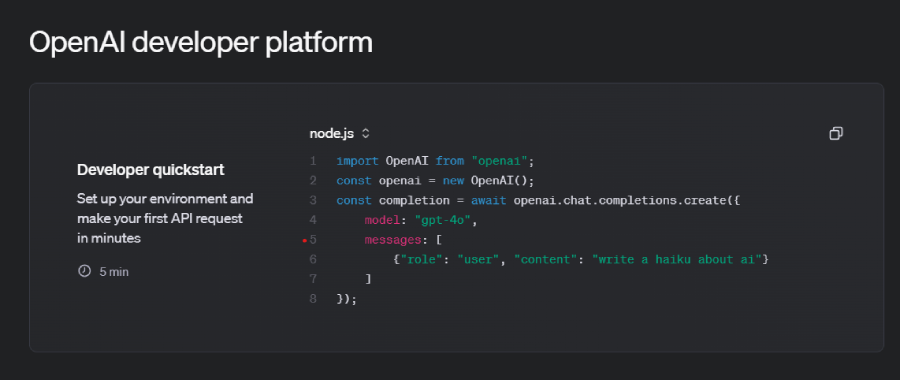Click the clock icon beside 5 min
The image size is (900, 380).
(84, 272)
